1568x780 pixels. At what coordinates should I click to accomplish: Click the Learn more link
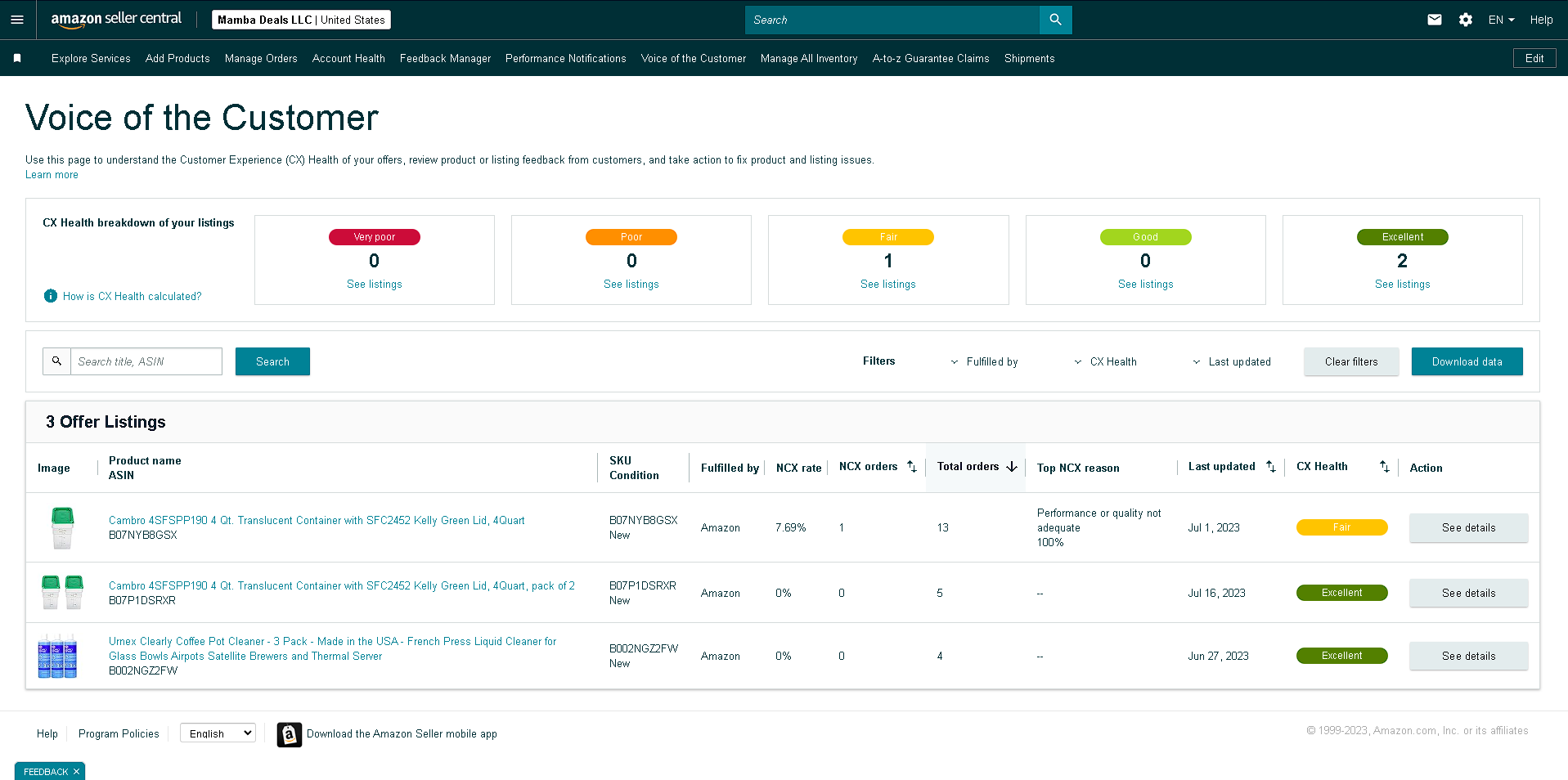point(52,174)
